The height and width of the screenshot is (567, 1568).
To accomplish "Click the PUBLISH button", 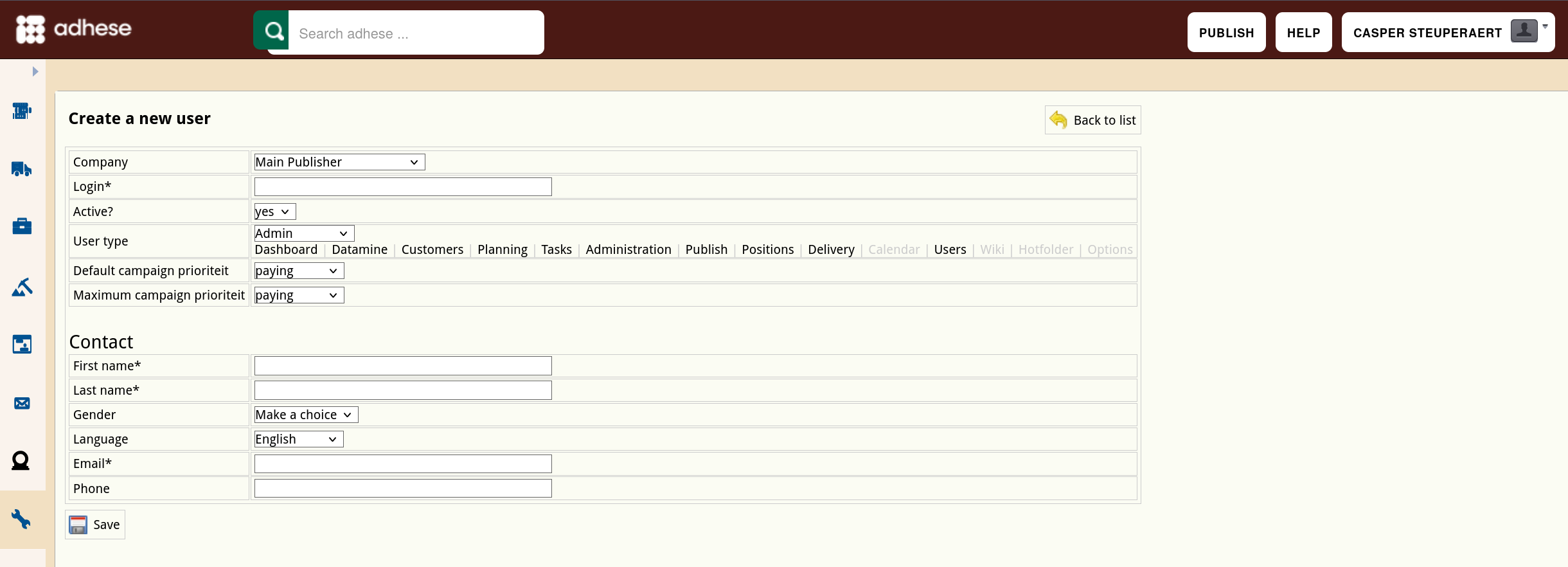I will click(1226, 32).
